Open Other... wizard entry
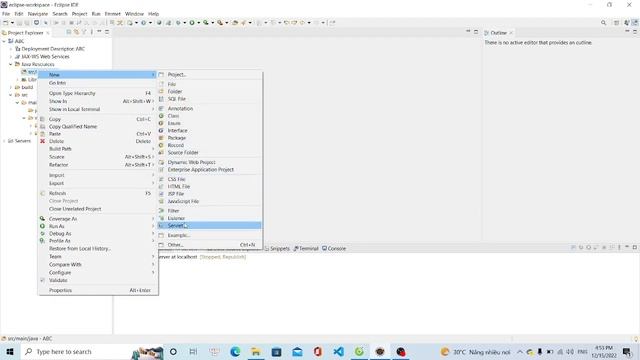640x360 pixels. tap(209, 245)
